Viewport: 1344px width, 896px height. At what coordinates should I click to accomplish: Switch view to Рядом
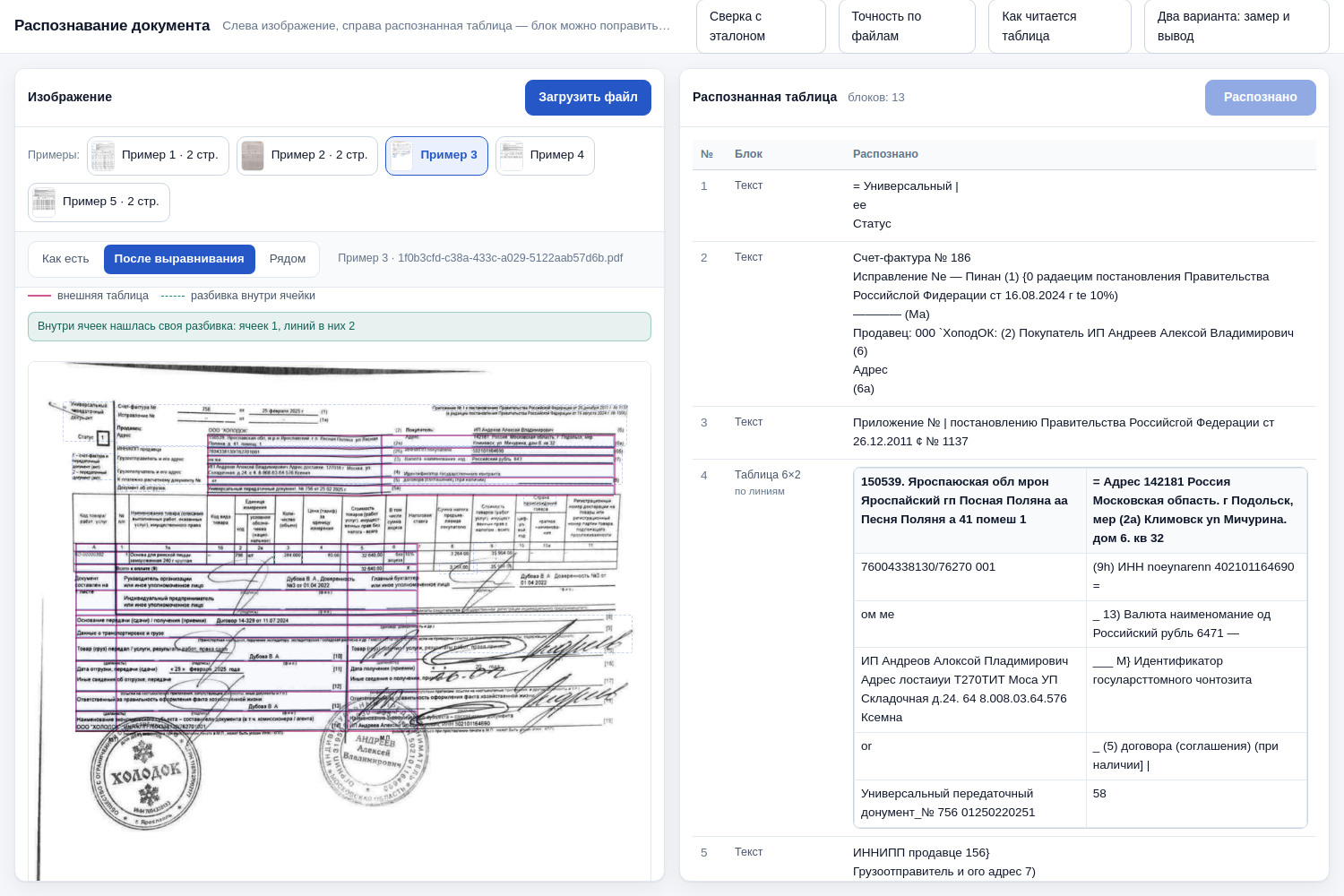point(288,259)
